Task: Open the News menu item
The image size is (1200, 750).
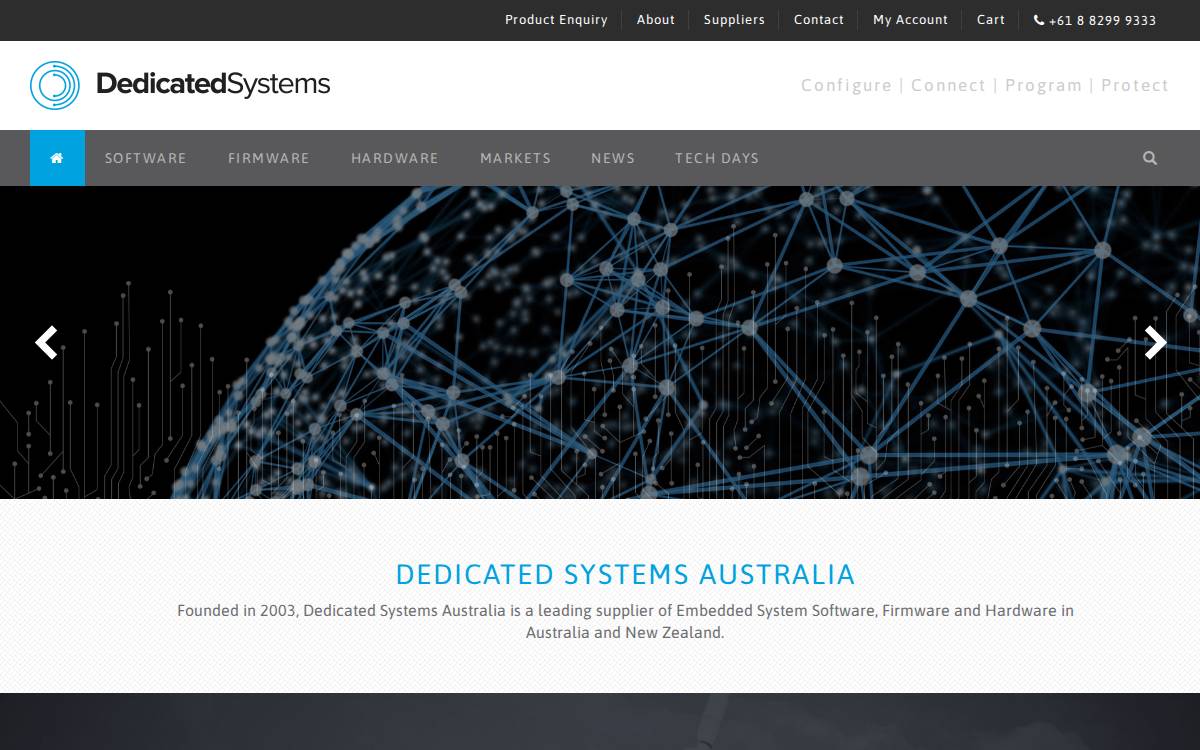Action: tap(613, 158)
